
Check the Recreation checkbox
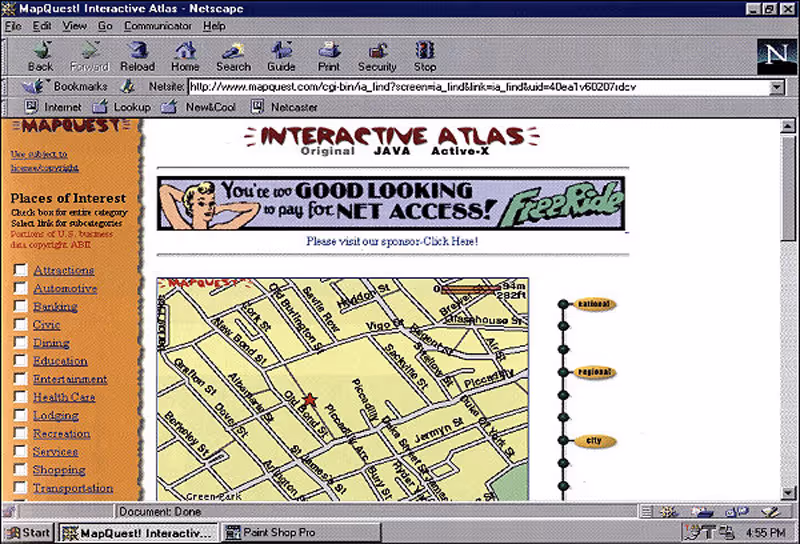(x=20, y=433)
